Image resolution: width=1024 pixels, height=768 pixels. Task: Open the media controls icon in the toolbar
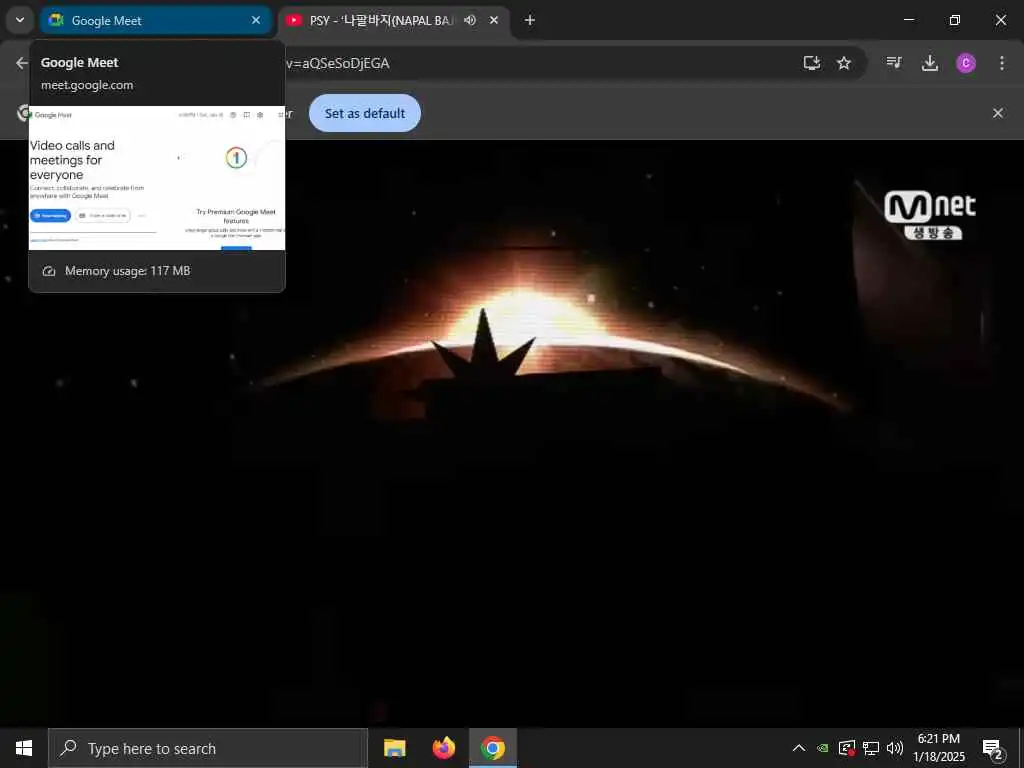[x=894, y=63]
